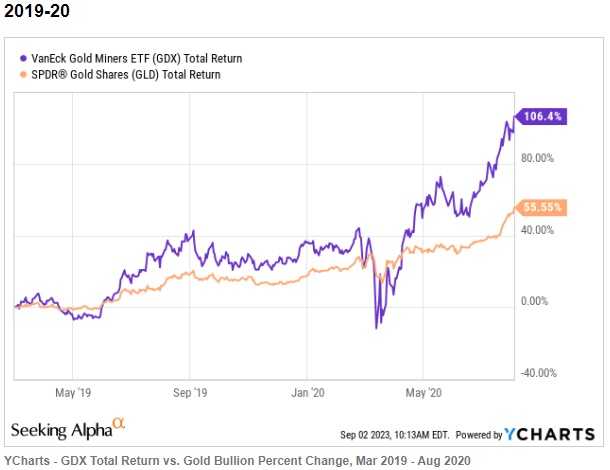Open the Seeking Alpha logo
This screenshot has height=470, width=610.
pyautogui.click(x=60, y=430)
